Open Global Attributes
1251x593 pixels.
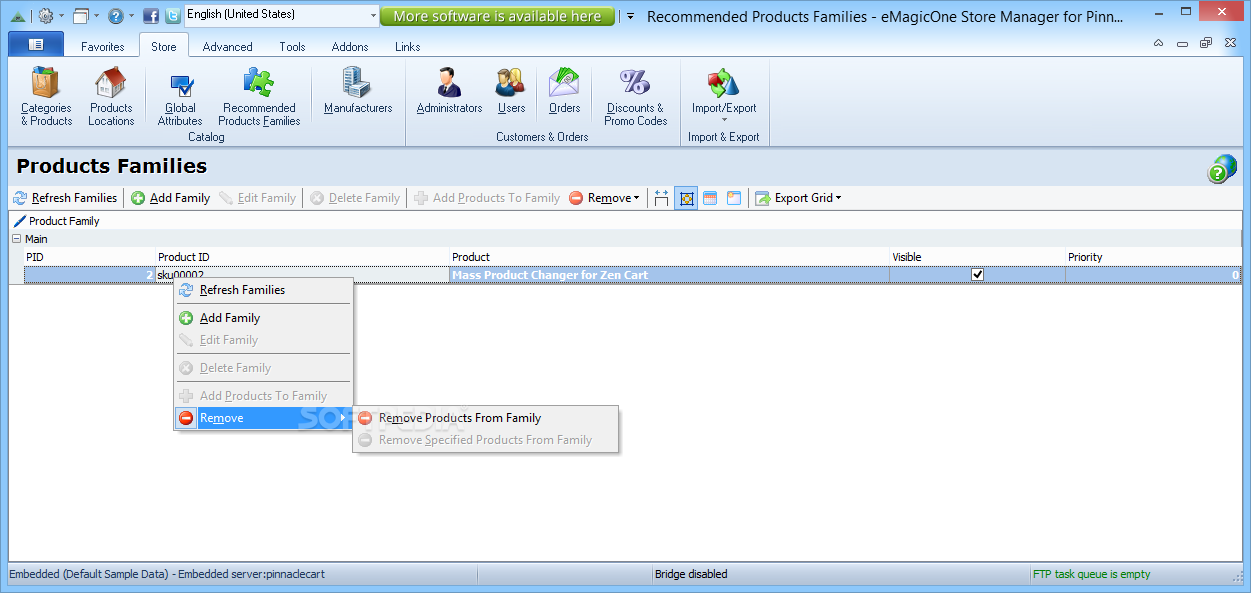[x=180, y=97]
